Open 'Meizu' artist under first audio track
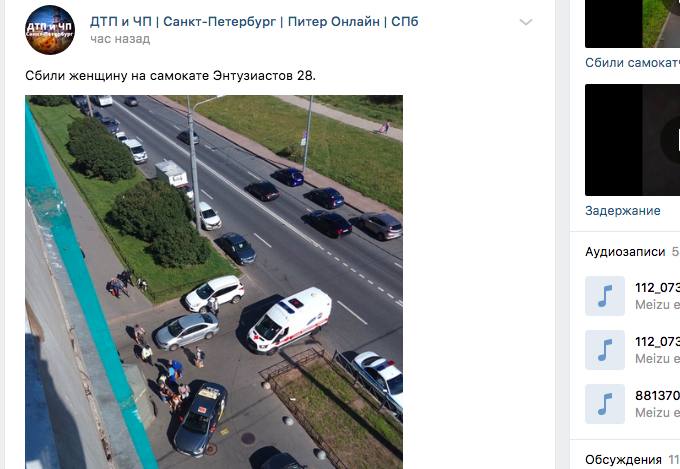680x469 pixels. 657,305
